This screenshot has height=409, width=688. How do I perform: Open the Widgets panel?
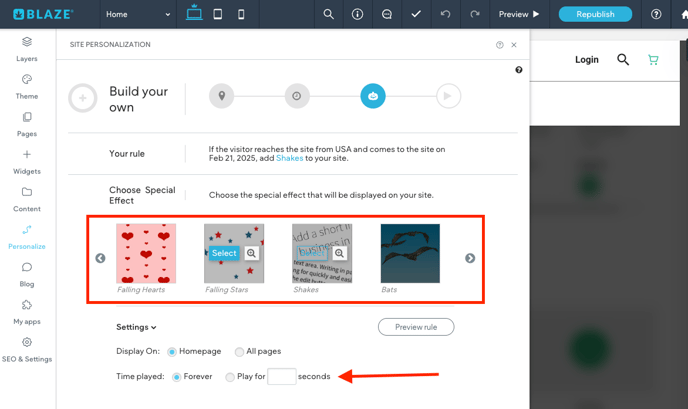tap(27, 161)
